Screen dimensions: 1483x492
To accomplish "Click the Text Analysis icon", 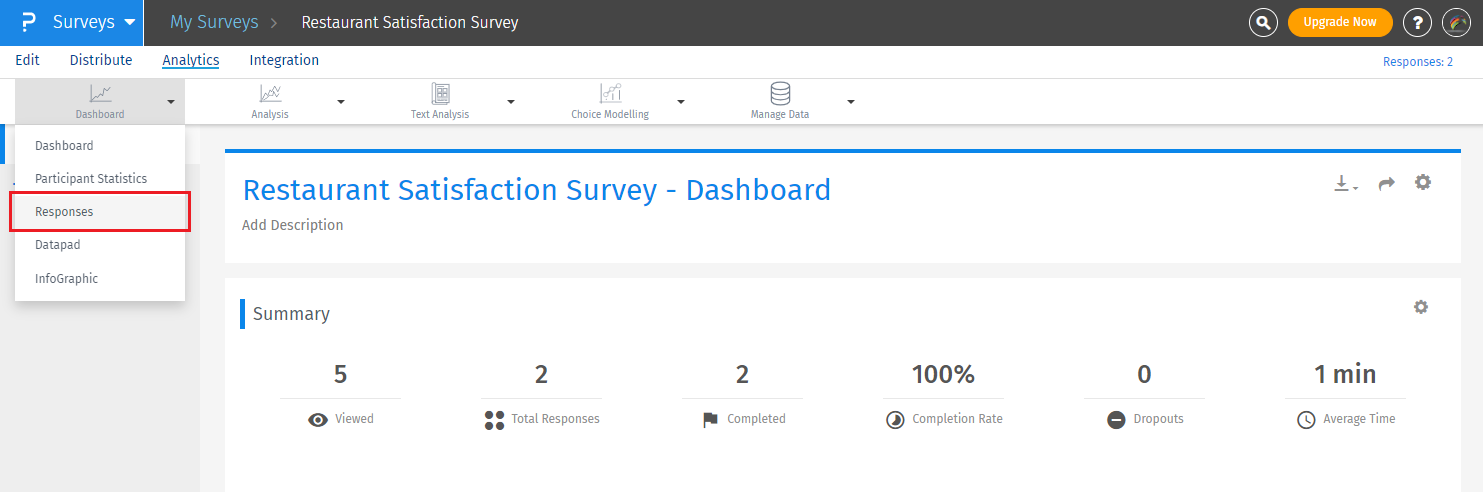I will [x=440, y=94].
